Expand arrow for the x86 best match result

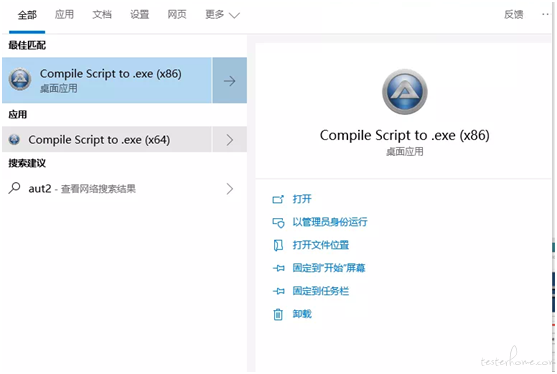pos(230,81)
